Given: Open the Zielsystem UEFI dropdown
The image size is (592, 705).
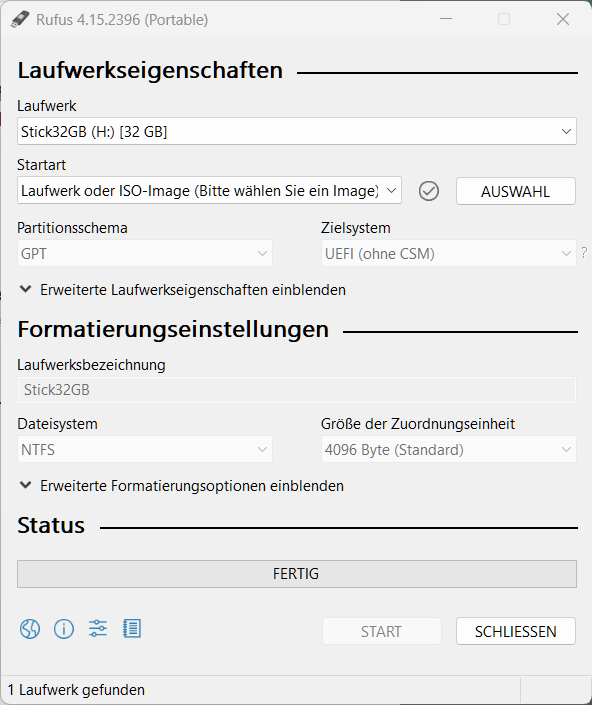Looking at the screenshot, I should 449,253.
